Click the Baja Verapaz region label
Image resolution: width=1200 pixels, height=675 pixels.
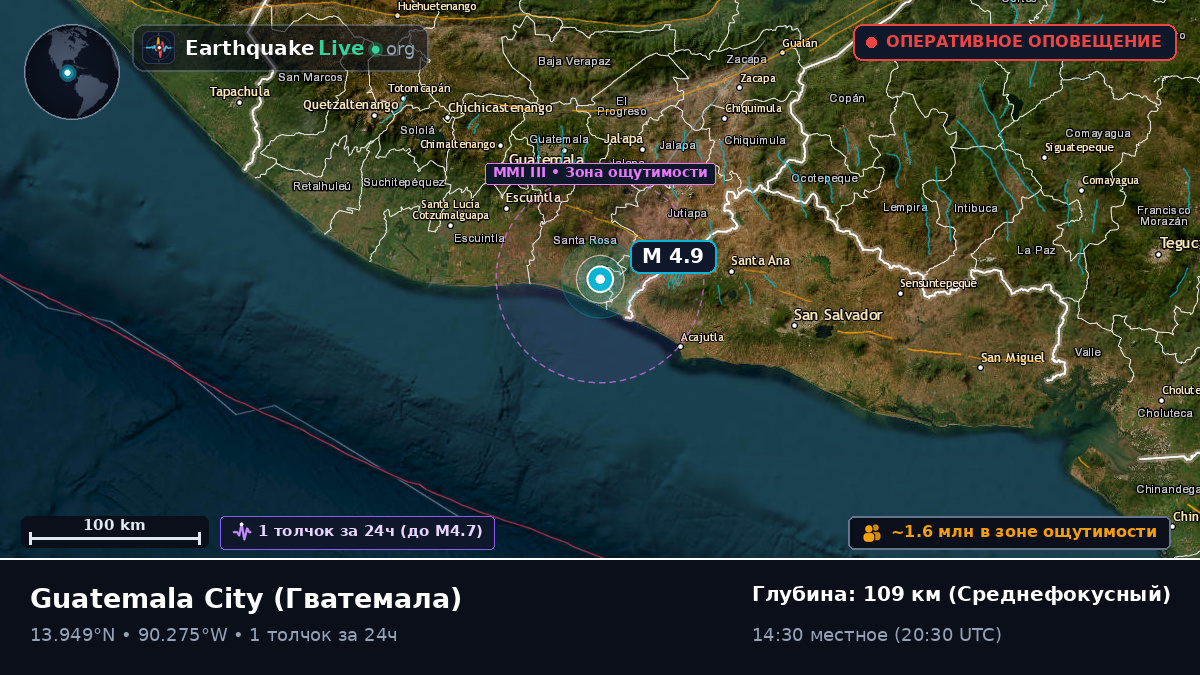[574, 61]
